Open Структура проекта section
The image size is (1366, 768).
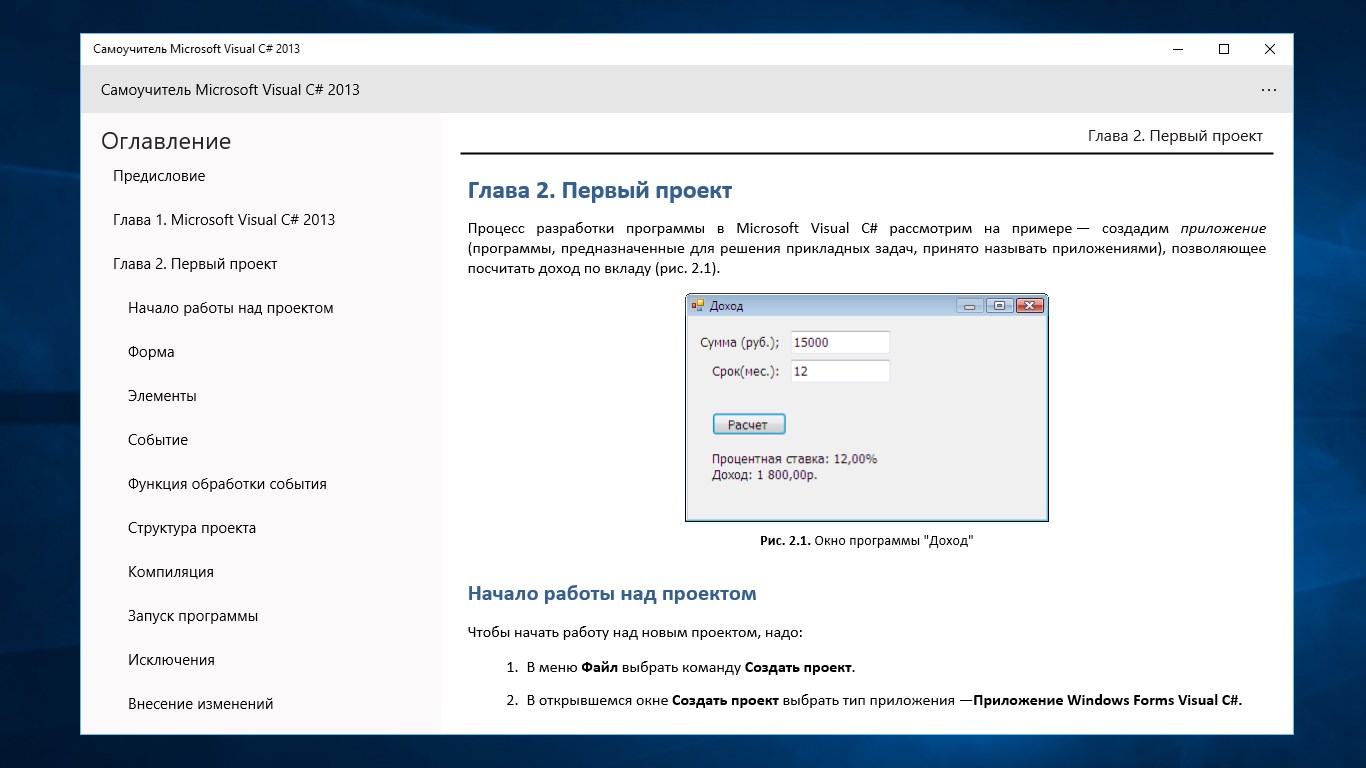192,528
